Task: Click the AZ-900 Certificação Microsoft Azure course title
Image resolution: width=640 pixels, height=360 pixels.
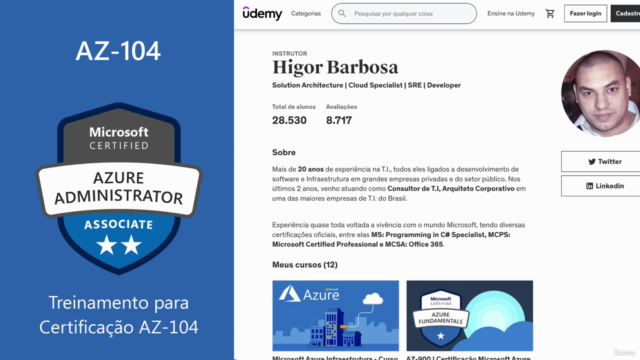Action: (x=468, y=358)
